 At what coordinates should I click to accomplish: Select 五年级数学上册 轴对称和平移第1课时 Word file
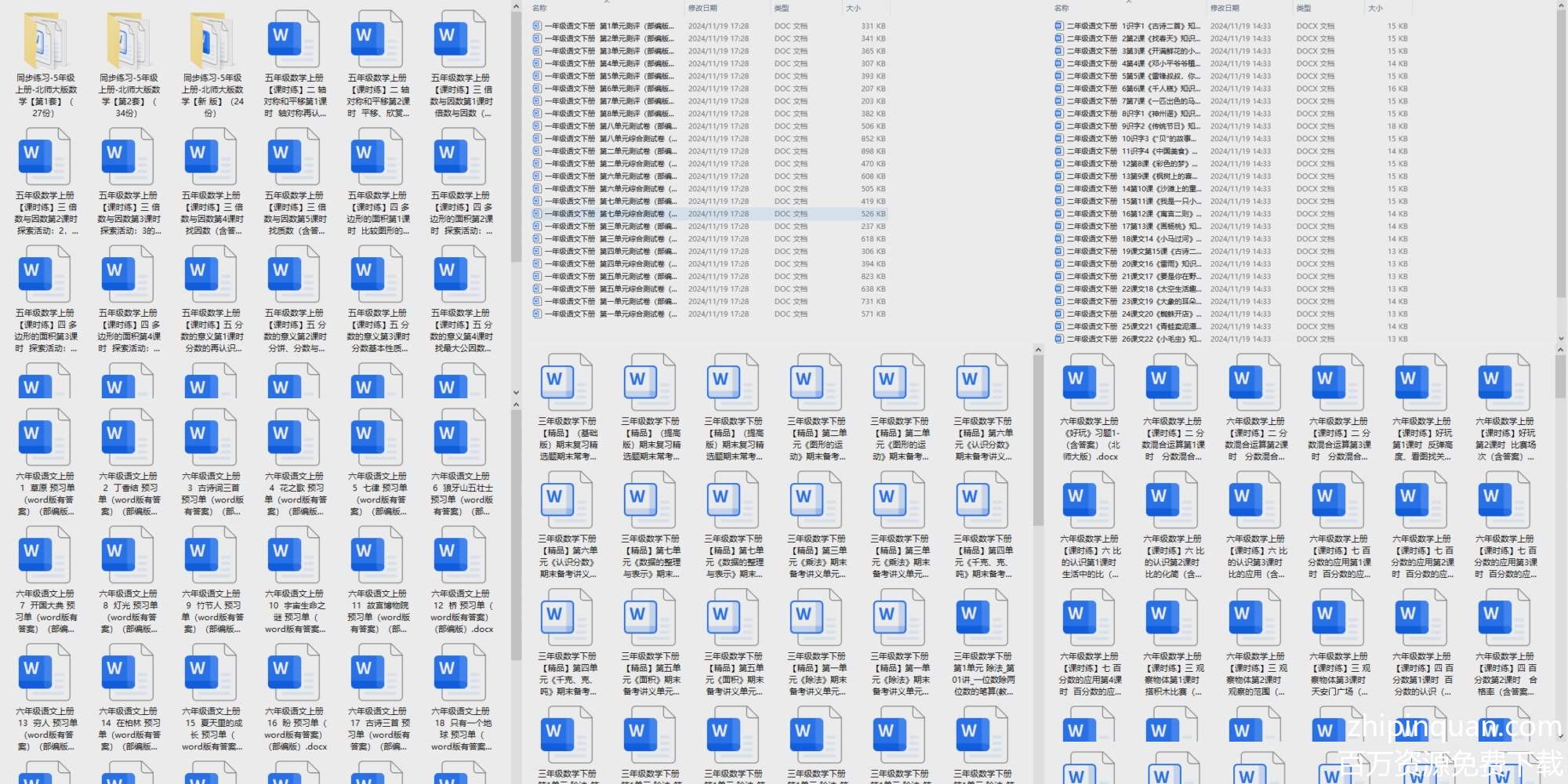pyautogui.click(x=295, y=41)
